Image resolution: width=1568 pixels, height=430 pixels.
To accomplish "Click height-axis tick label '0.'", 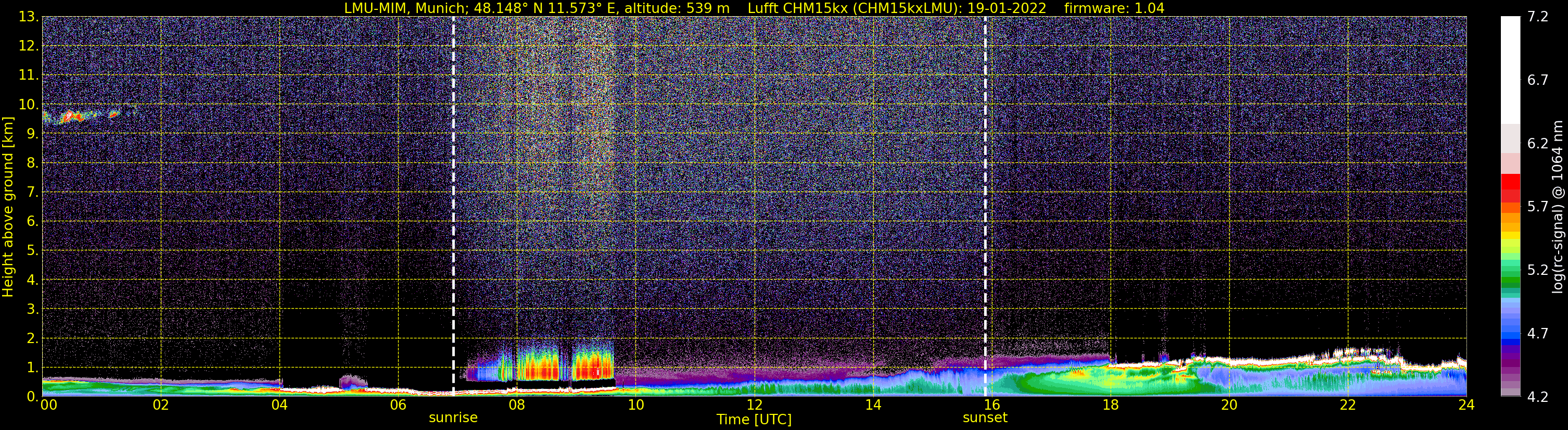I will pyautogui.click(x=33, y=397).
